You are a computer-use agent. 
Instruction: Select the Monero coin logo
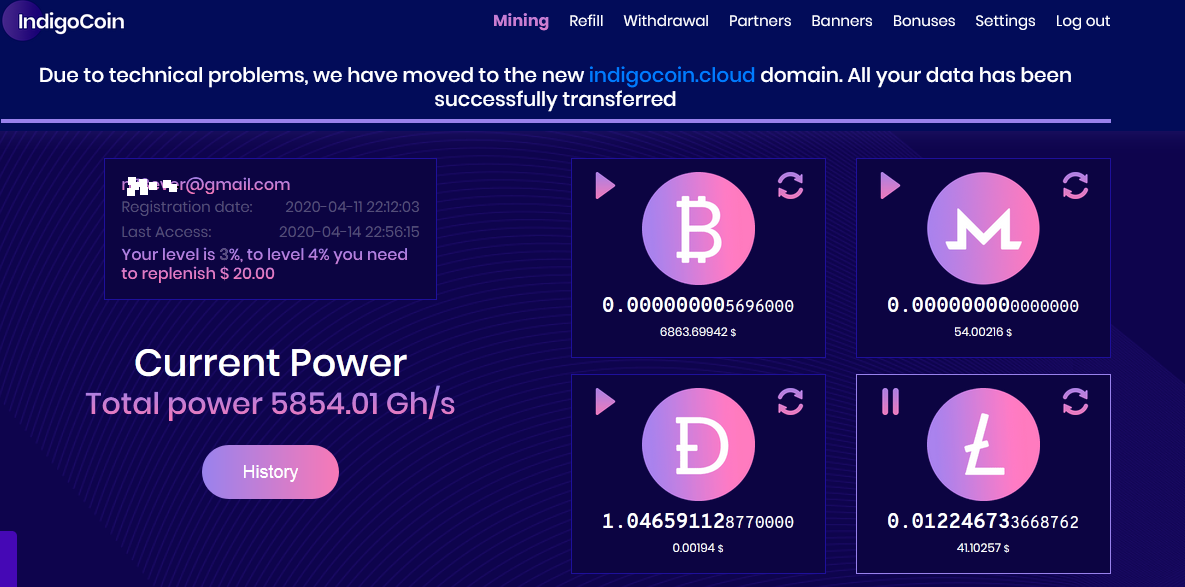[983, 228]
